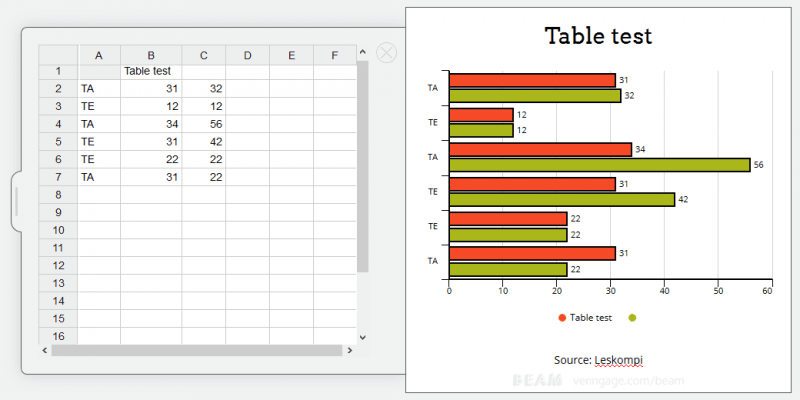Click the vertical scrollbar thumb
The width and height of the screenshot is (800, 400).
(x=363, y=166)
